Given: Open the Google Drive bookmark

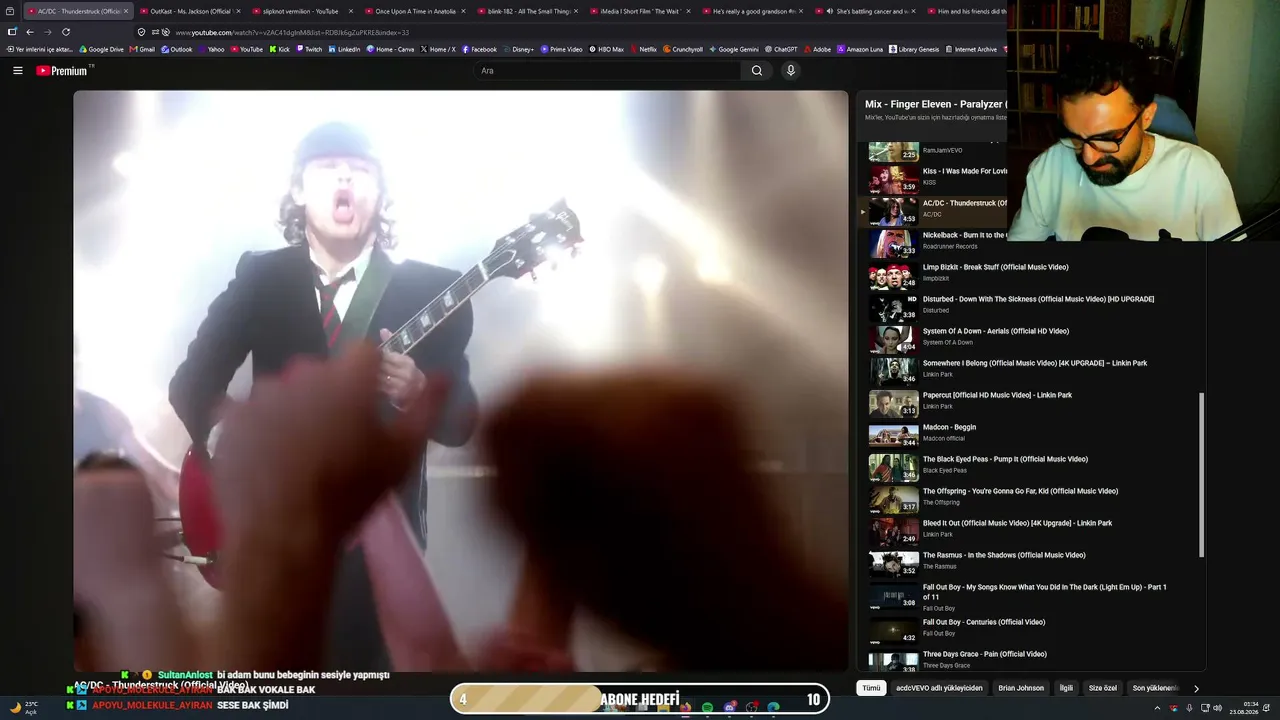Looking at the screenshot, I should tap(101, 49).
